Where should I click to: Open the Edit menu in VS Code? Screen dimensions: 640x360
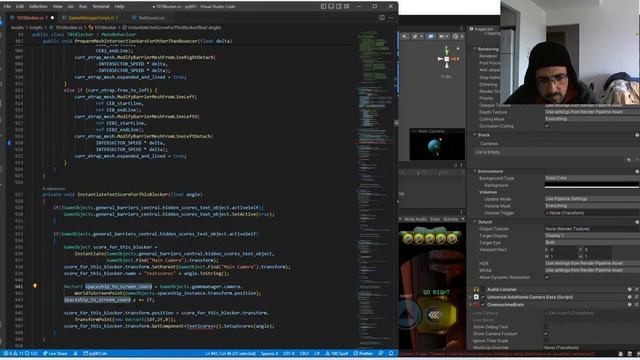[20, 7]
